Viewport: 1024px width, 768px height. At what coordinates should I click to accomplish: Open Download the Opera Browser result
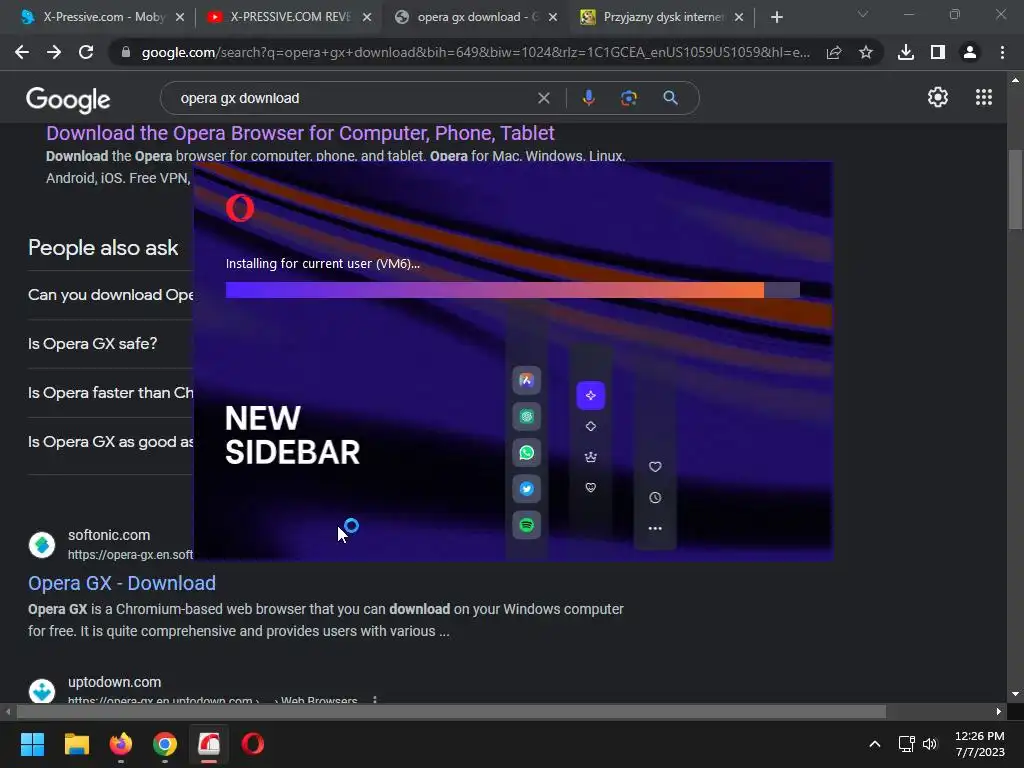pyautogui.click(x=300, y=133)
